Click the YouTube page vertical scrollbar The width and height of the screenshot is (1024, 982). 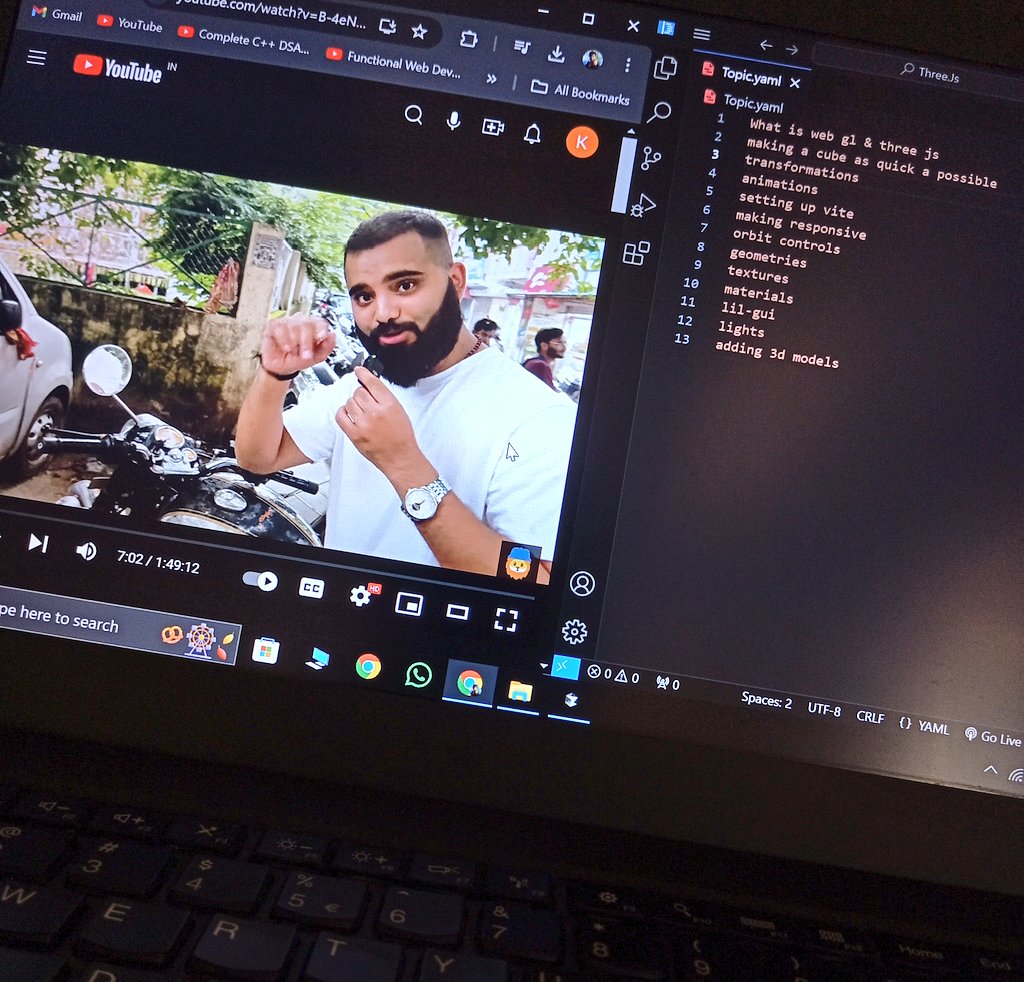(x=622, y=173)
